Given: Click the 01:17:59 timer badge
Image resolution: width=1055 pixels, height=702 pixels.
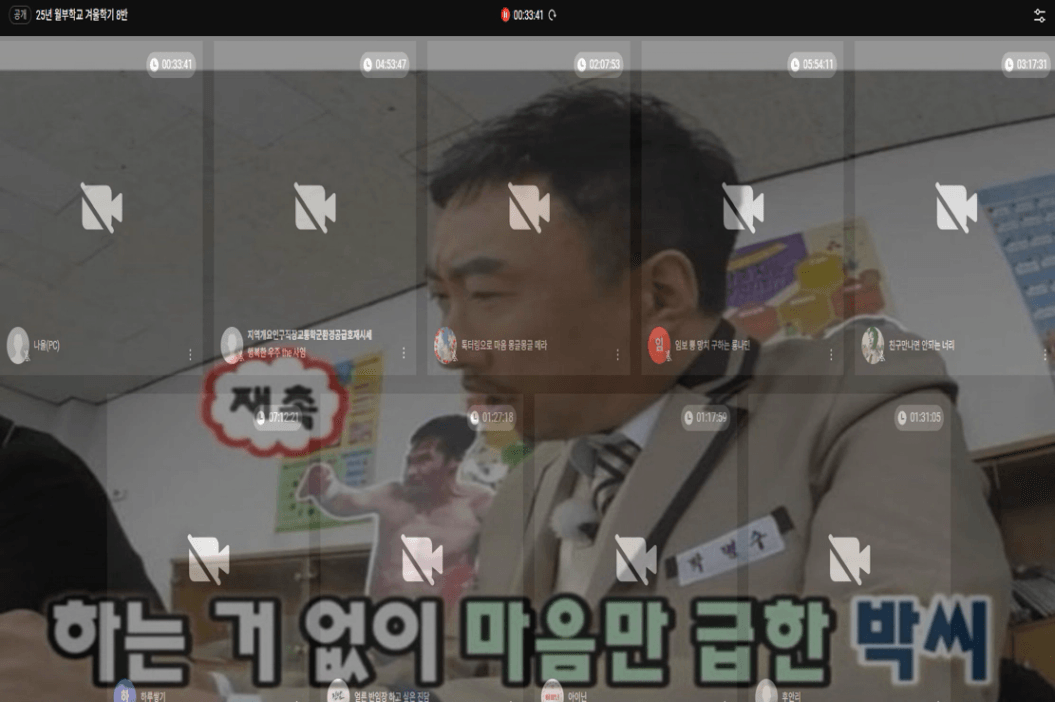Looking at the screenshot, I should (705, 417).
